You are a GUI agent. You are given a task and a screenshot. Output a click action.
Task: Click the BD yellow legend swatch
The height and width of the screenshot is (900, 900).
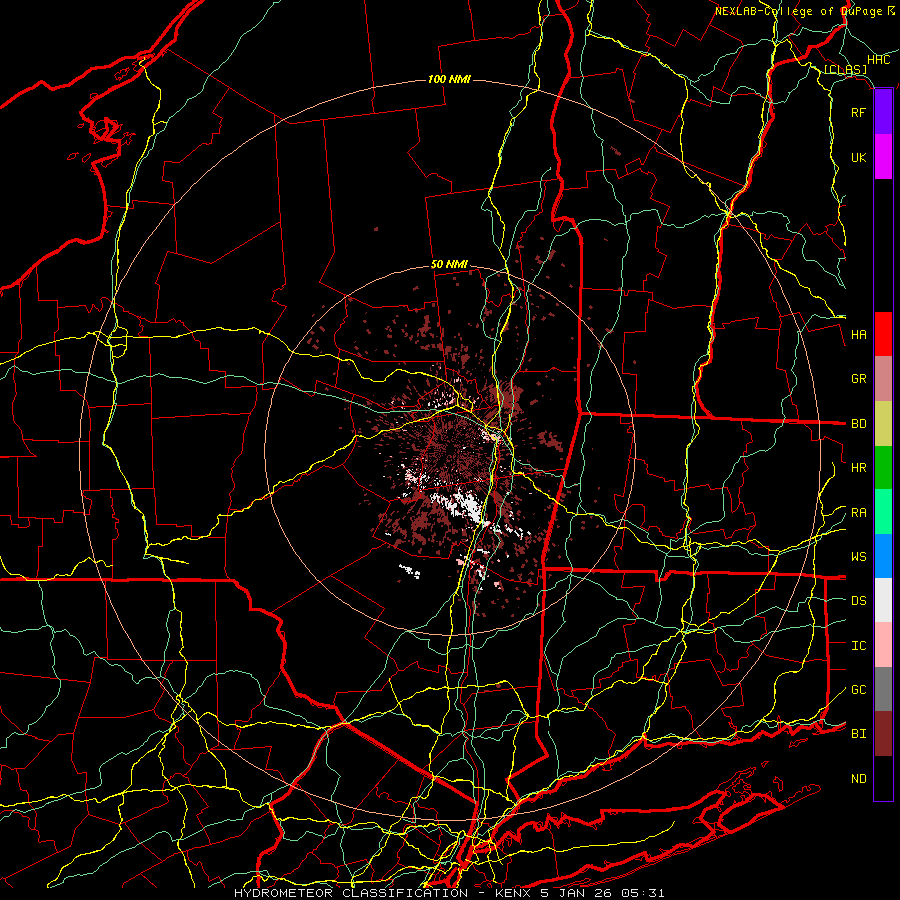tap(883, 423)
